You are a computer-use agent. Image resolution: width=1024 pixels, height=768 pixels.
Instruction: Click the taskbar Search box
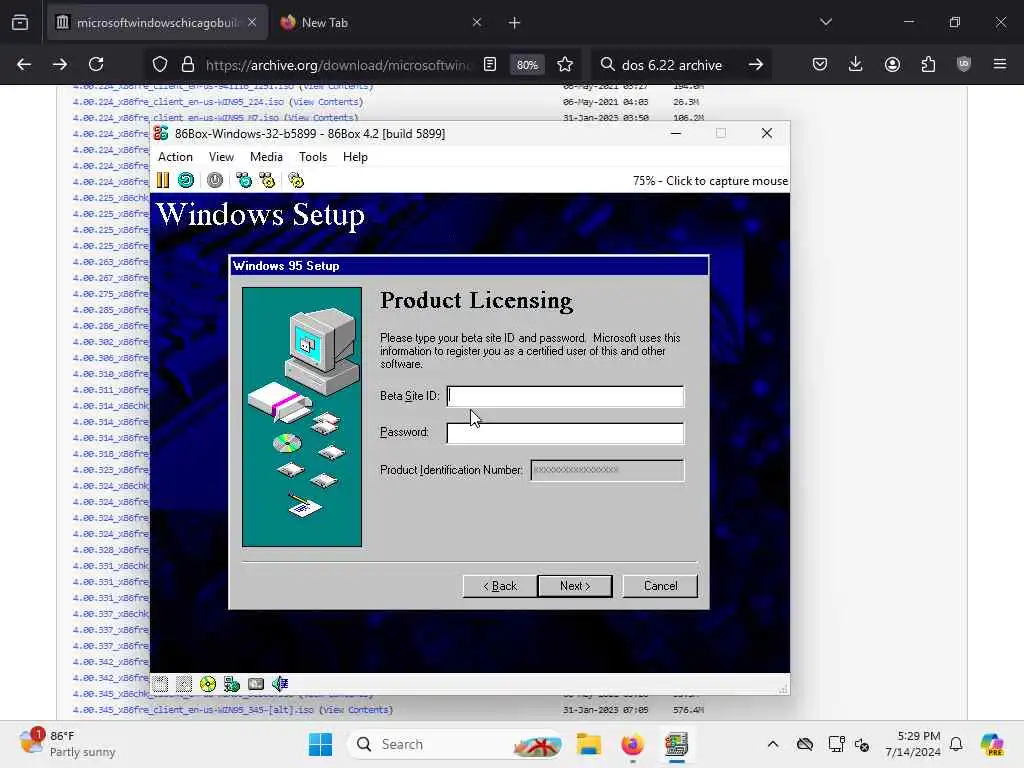point(455,744)
